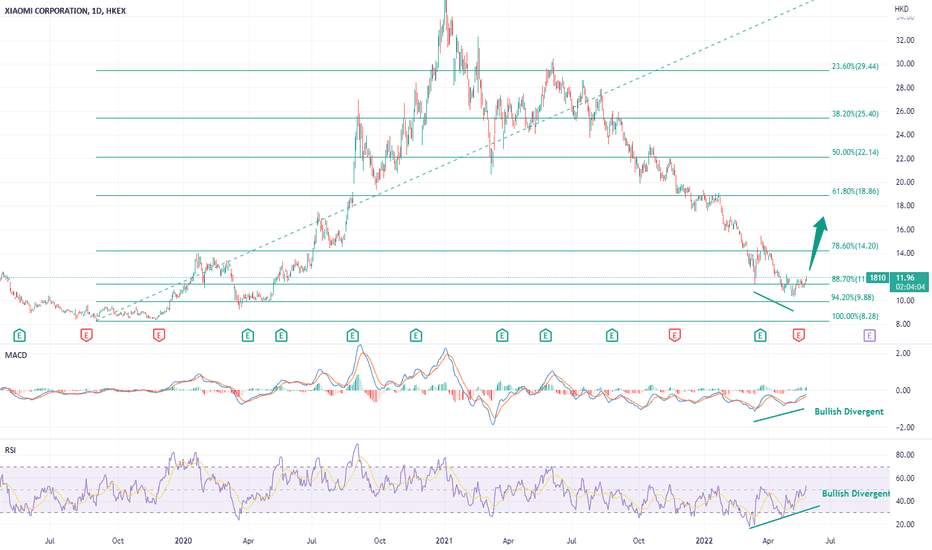Select the 50.00%(22.14) Fibonacci label
Image resolution: width=932 pixels, height=550 pixels.
click(x=855, y=153)
